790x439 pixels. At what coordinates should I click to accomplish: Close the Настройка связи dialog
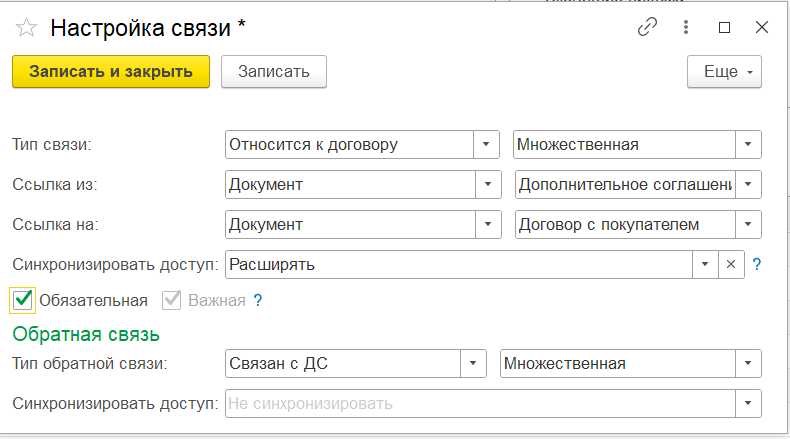761,28
